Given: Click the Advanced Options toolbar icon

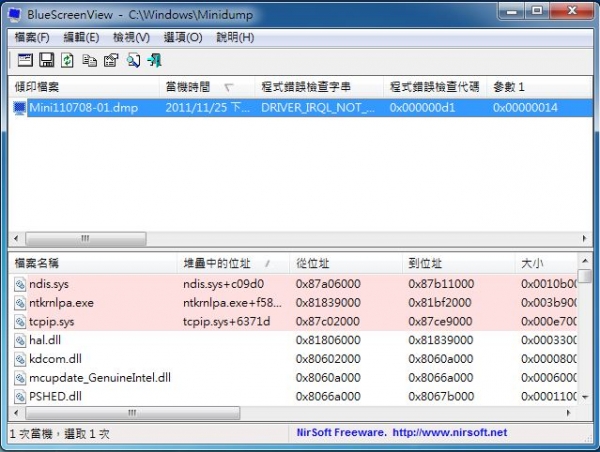Looking at the screenshot, I should (26, 60).
